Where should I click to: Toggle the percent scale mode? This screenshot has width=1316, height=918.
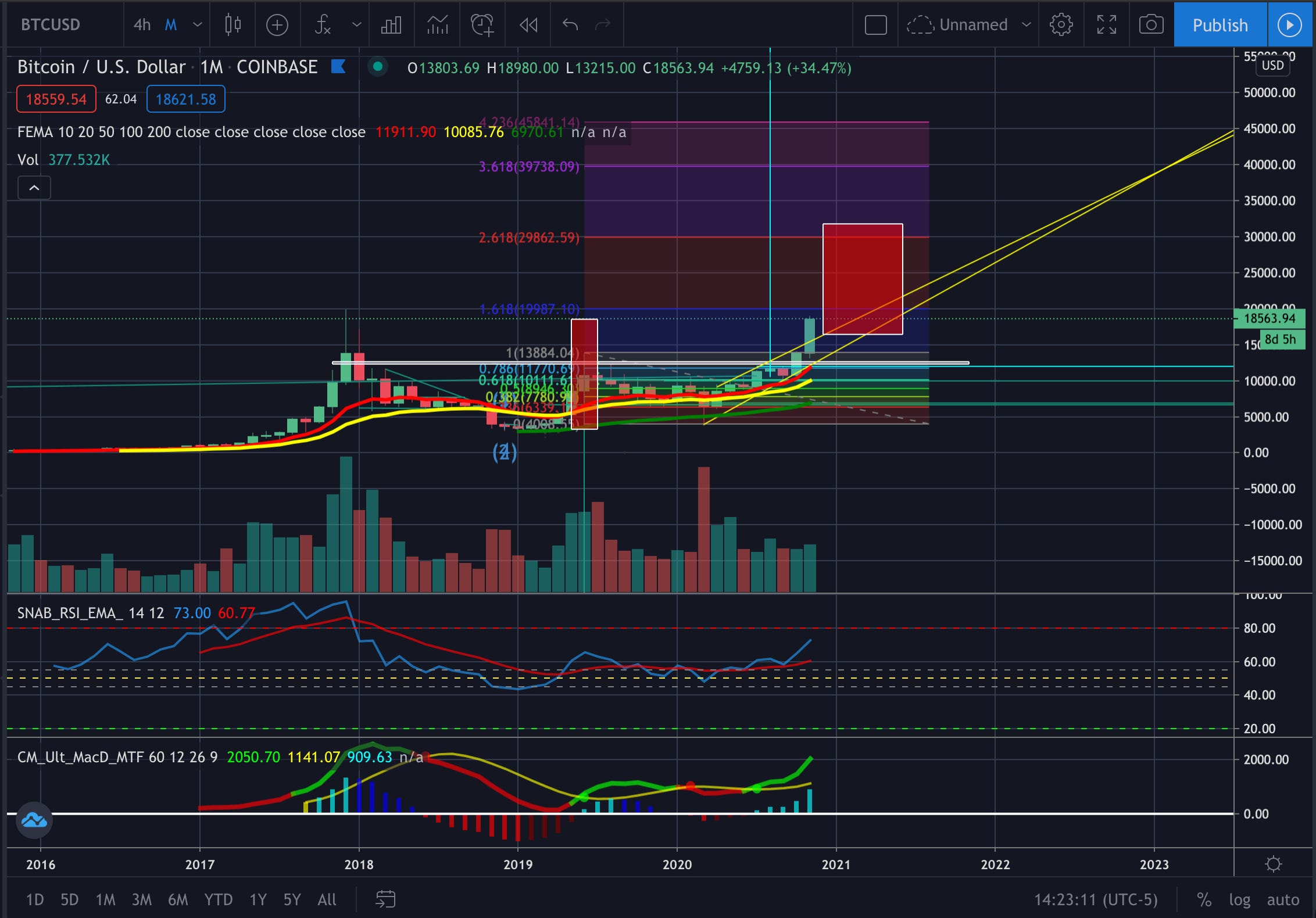click(1204, 899)
